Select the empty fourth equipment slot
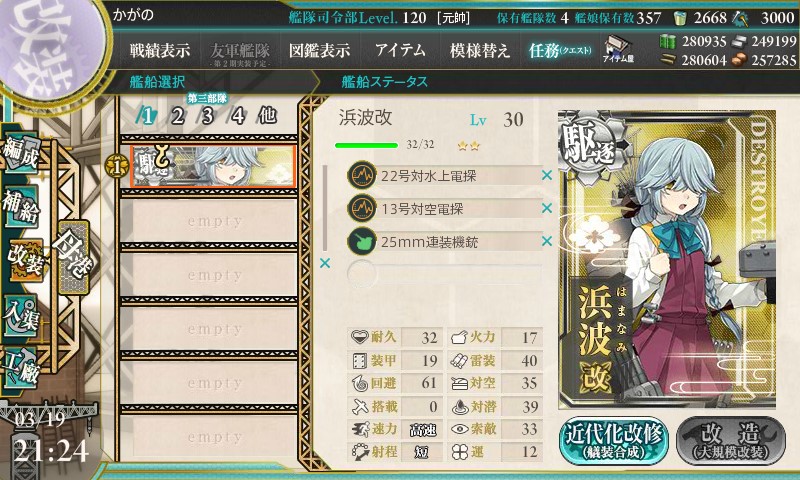The height and width of the screenshot is (480, 800). 444,273
